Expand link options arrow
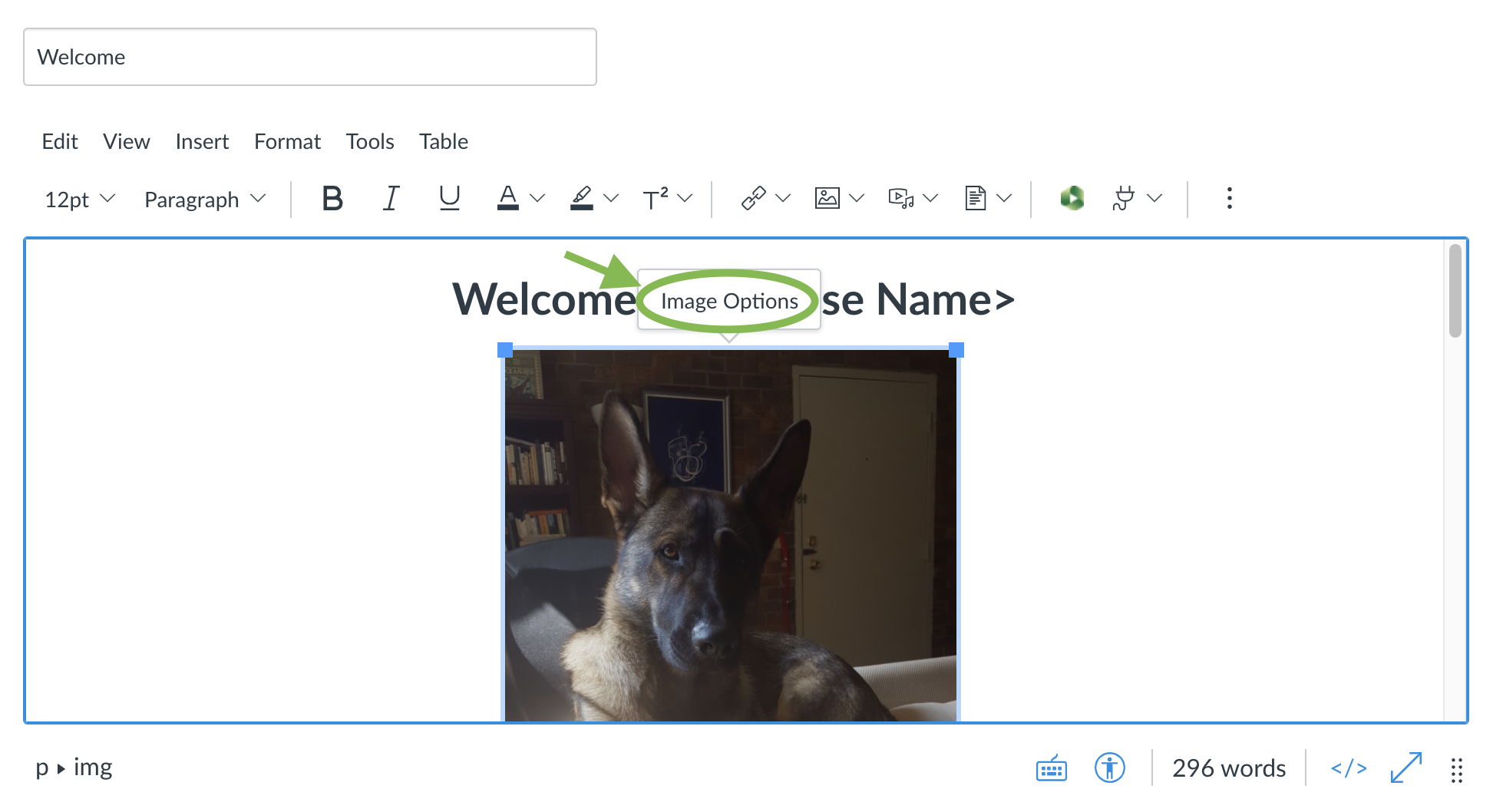 783,199
